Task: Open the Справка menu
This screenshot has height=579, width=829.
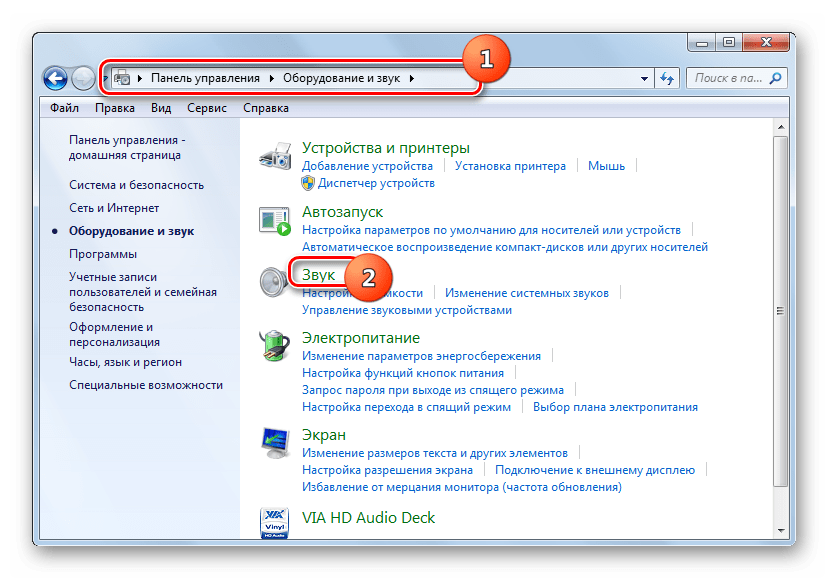Action: pyautogui.click(x=266, y=108)
